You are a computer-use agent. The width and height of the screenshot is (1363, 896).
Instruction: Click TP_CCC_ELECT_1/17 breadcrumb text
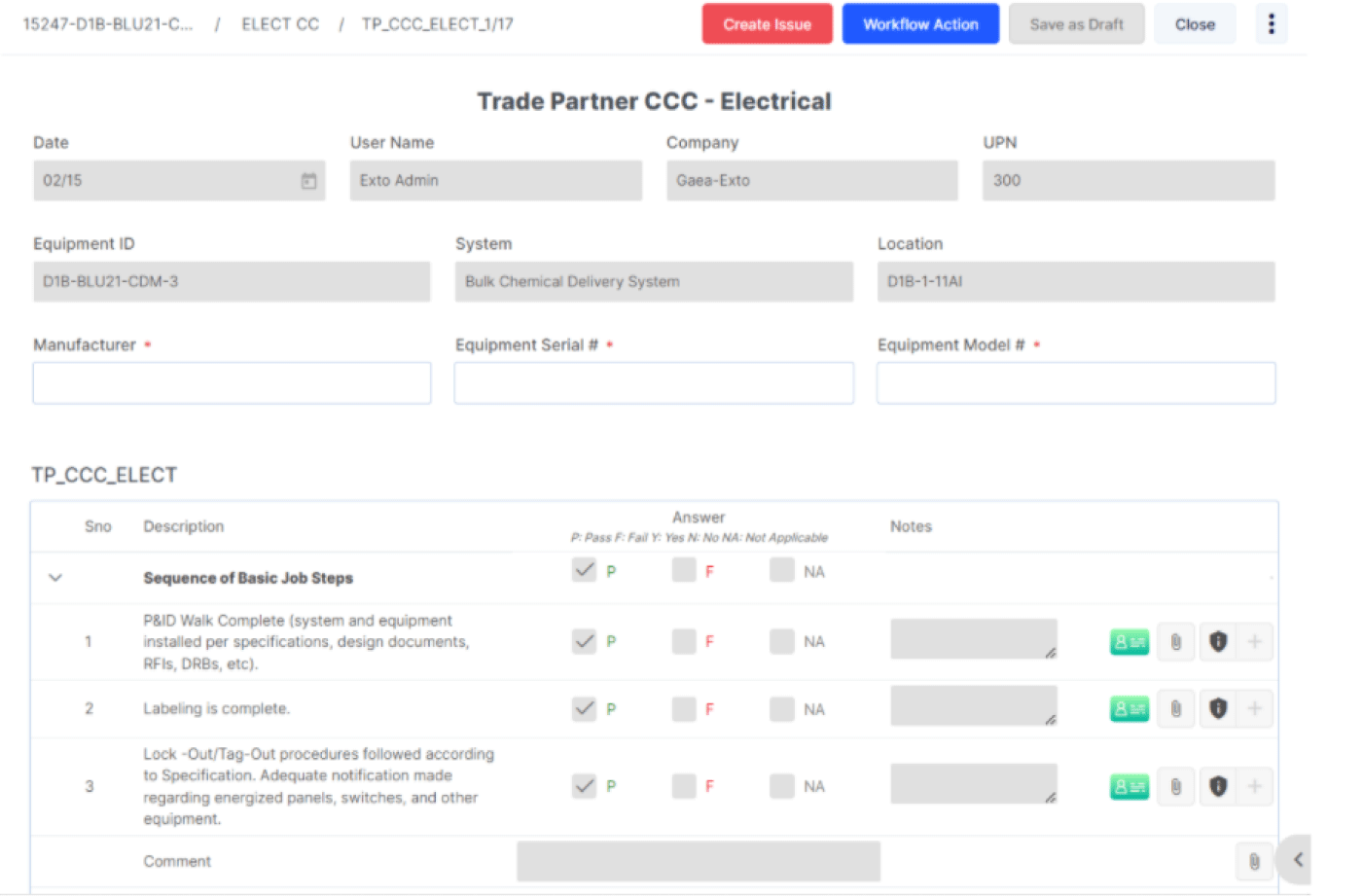(x=437, y=24)
